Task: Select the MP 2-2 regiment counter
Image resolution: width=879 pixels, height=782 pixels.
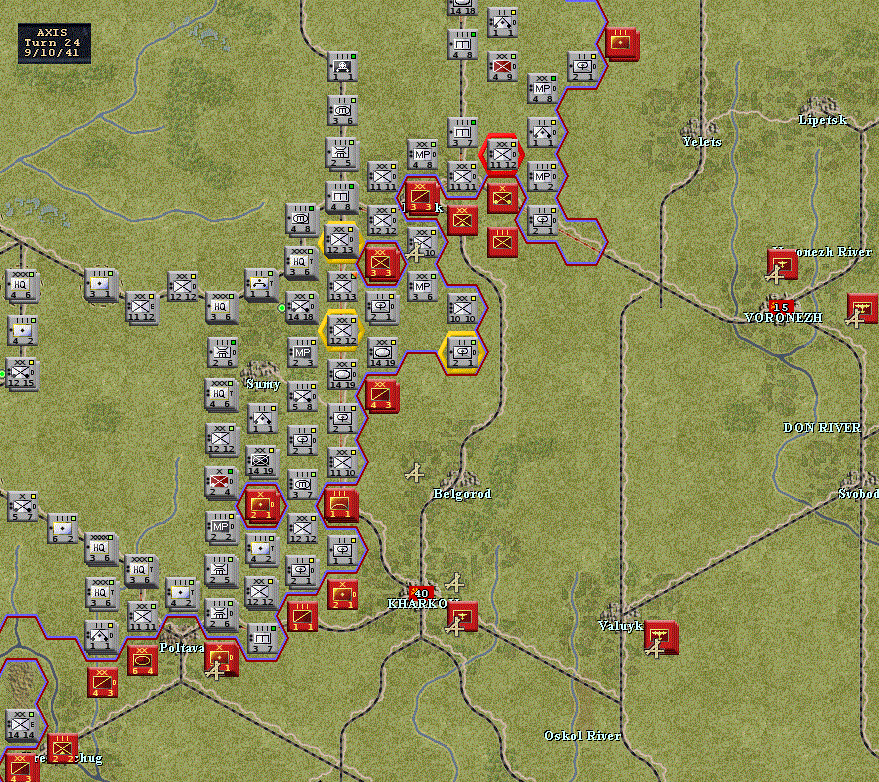Action: (221, 527)
